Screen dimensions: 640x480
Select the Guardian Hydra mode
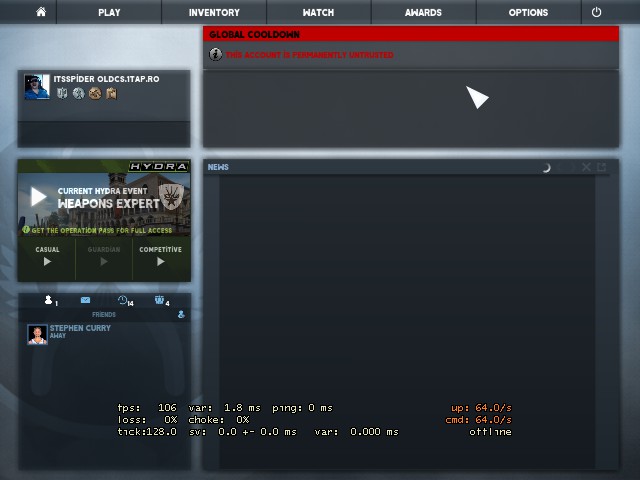(104, 256)
